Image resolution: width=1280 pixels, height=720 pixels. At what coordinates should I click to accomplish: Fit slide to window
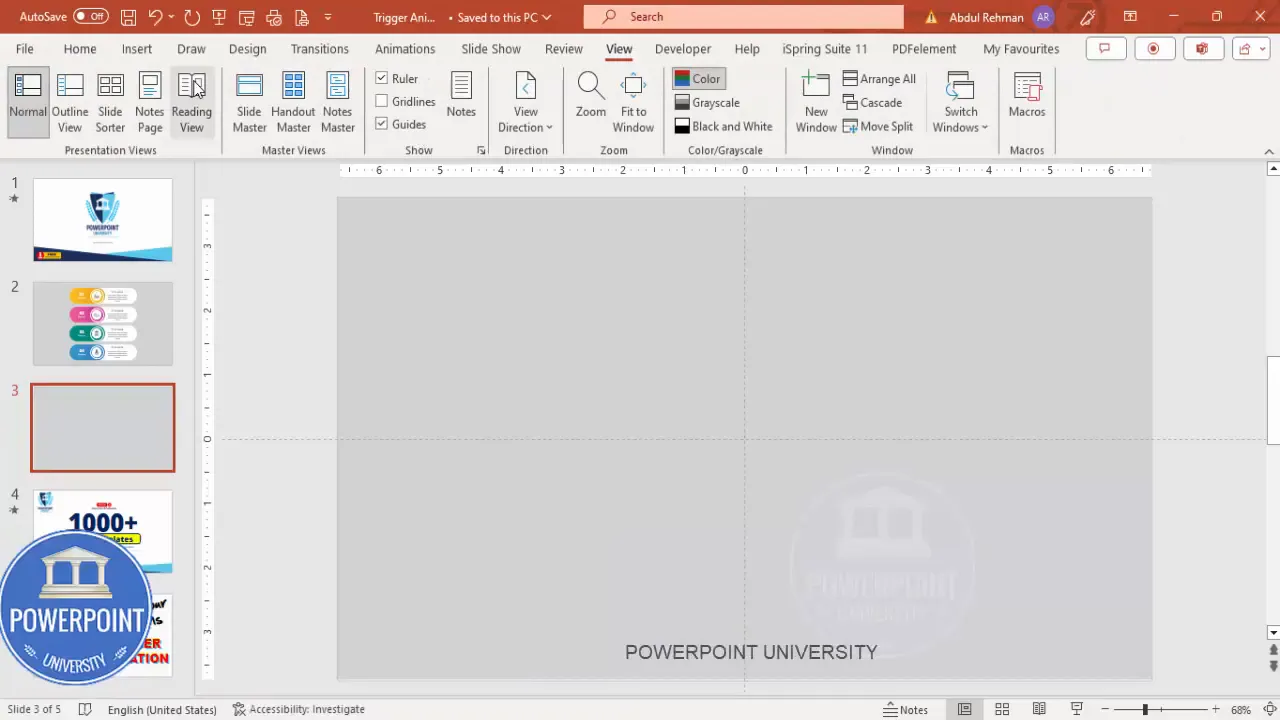point(633,103)
